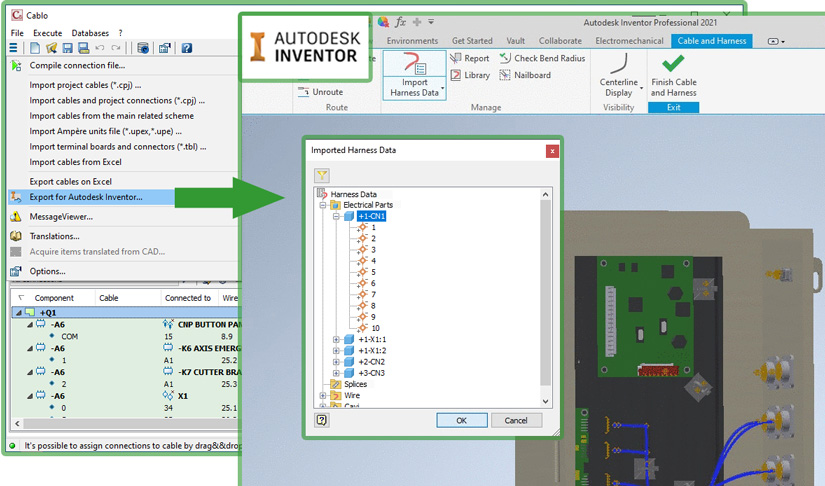825x486 pixels.
Task: Switch to the Cable and Harness ribbon tab
Action: [x=711, y=40]
